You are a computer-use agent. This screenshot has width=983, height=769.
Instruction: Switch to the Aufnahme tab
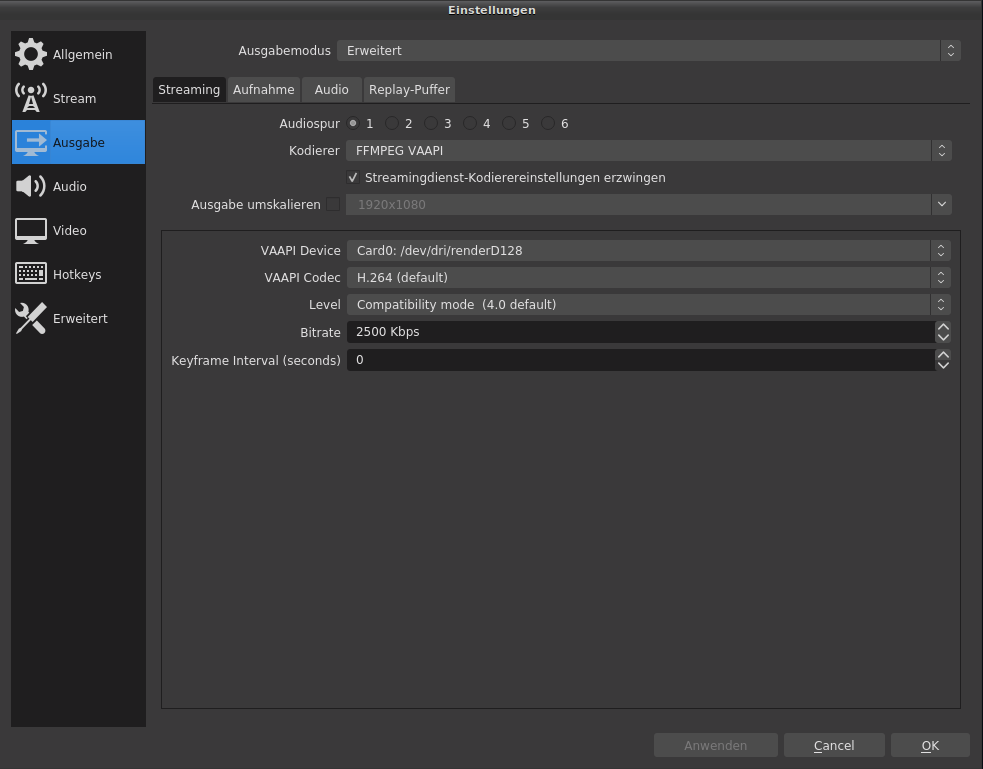tap(264, 90)
